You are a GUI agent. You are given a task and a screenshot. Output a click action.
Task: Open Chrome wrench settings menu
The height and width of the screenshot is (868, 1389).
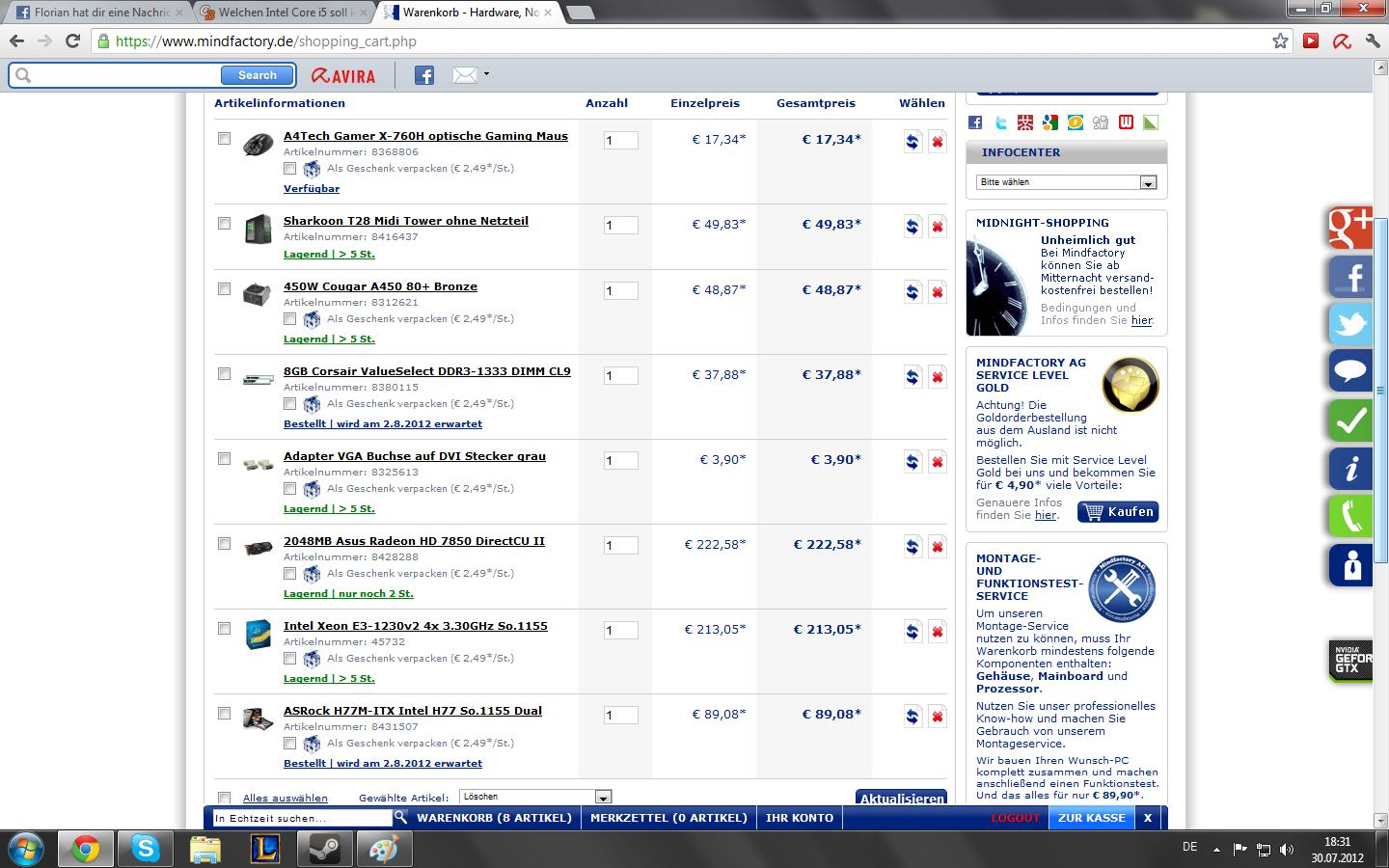pos(1373,41)
